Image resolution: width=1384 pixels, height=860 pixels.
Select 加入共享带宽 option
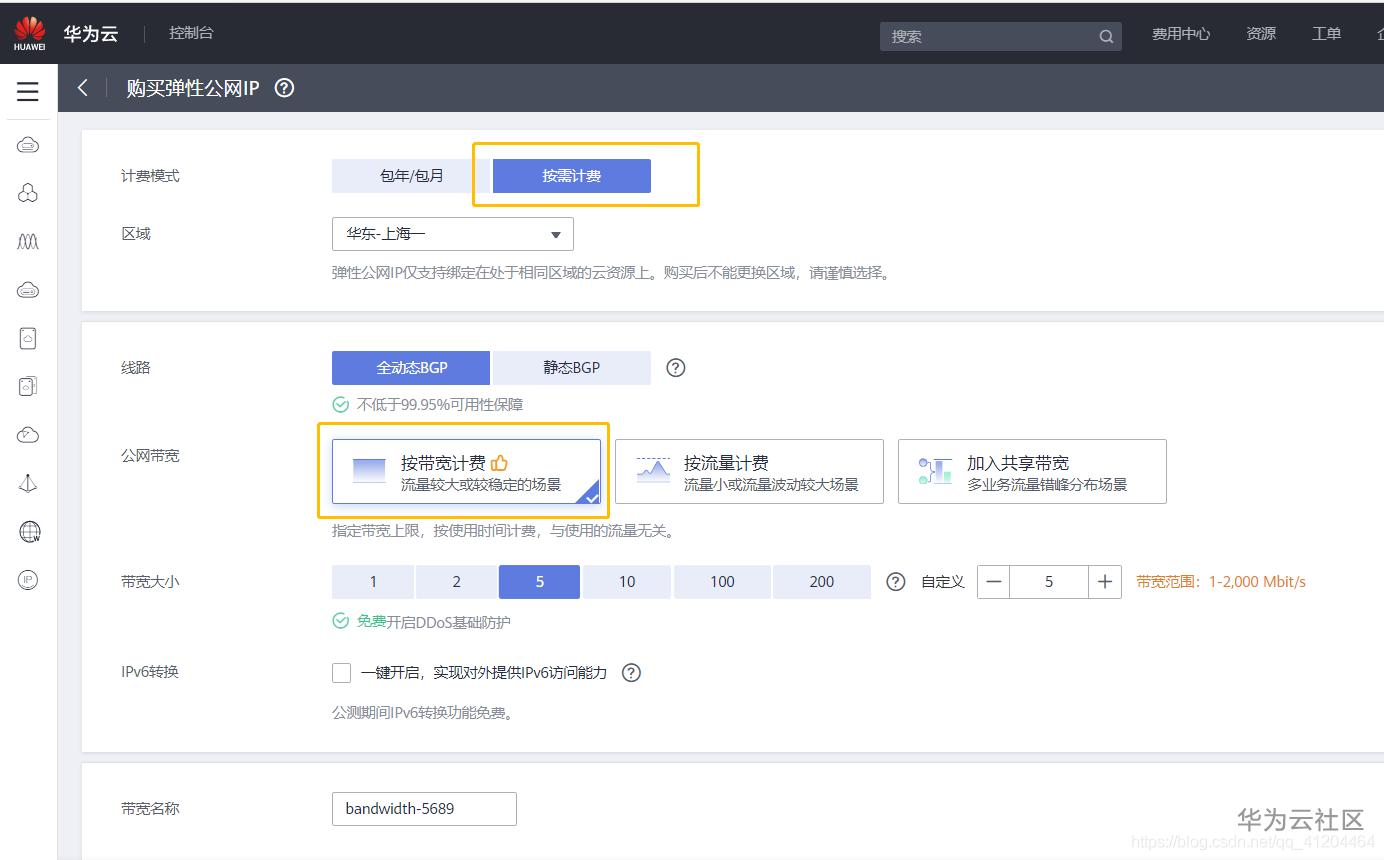[1032, 472]
